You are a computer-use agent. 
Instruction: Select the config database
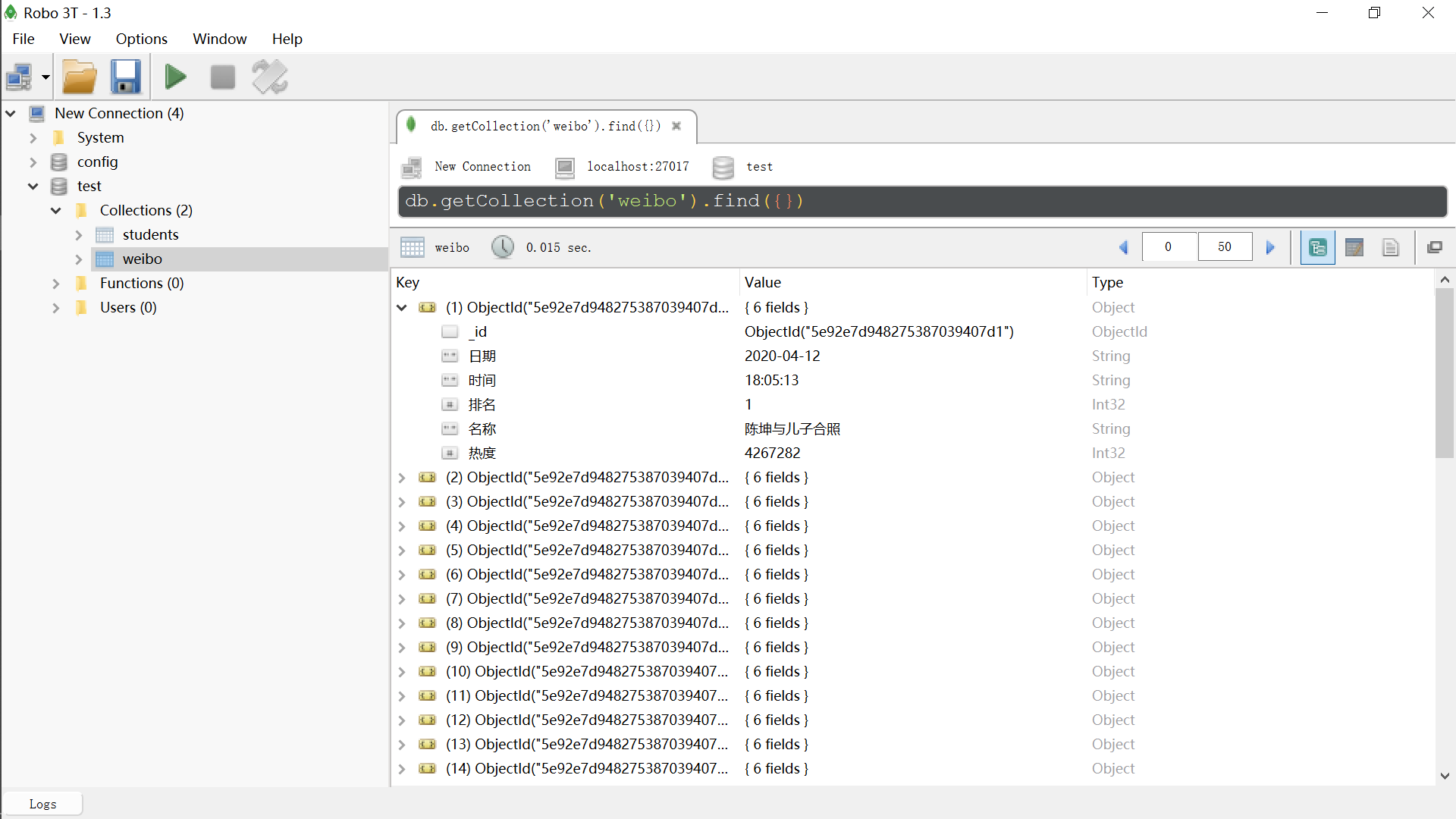97,162
